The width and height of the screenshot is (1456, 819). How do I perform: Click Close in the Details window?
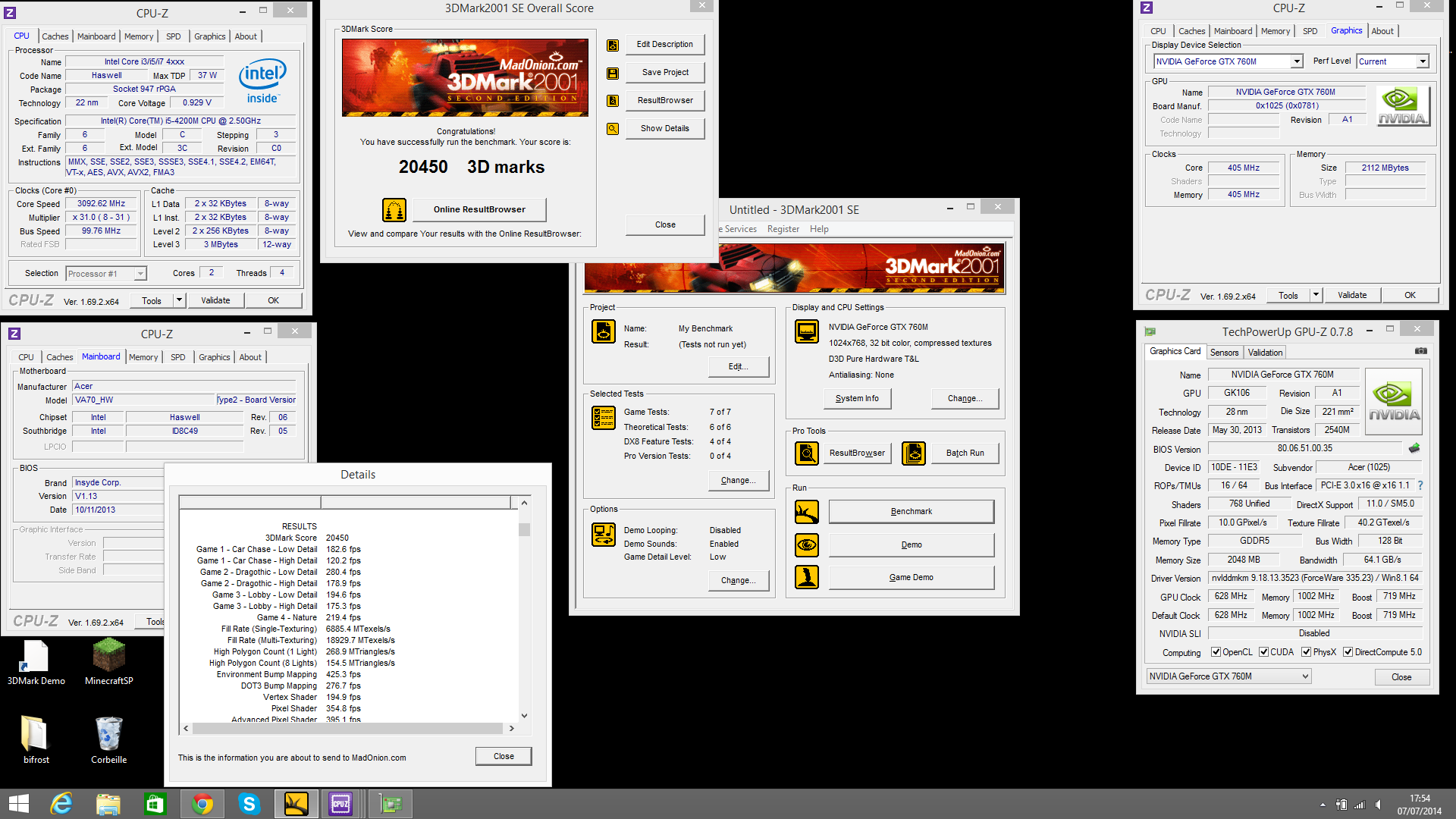pos(504,756)
